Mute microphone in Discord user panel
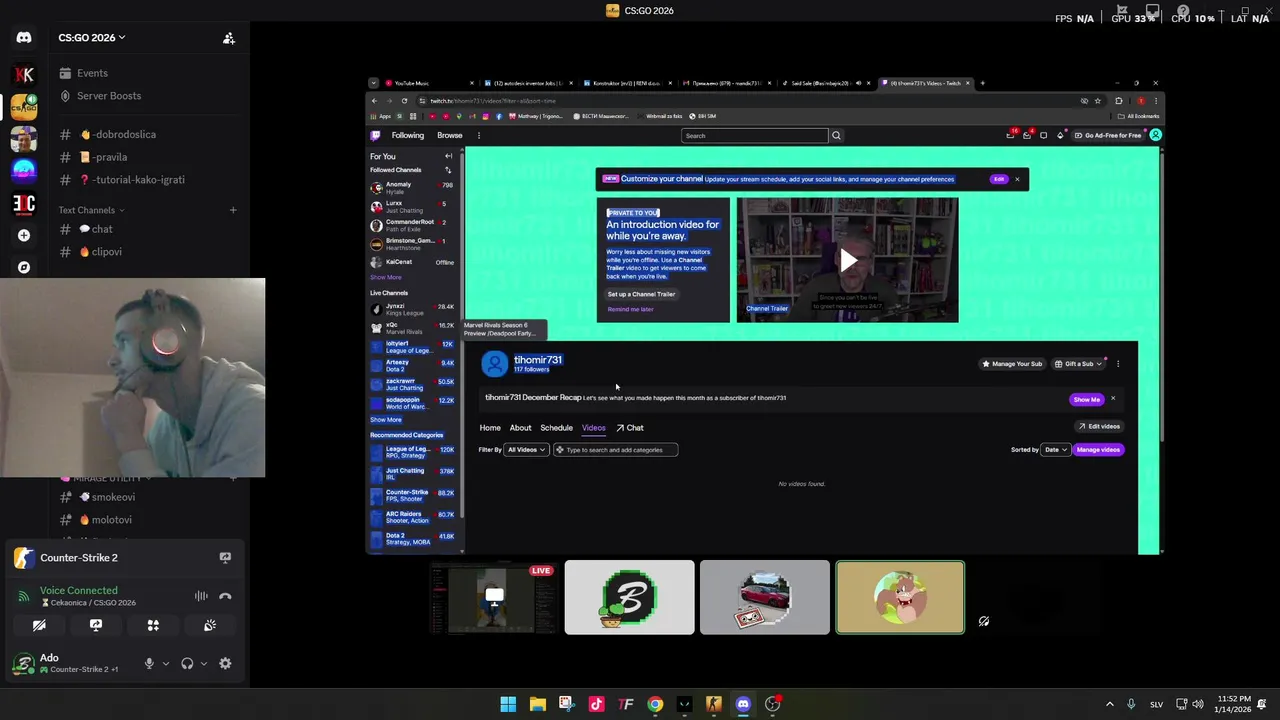Image resolution: width=1280 pixels, height=720 pixels. (x=149, y=663)
